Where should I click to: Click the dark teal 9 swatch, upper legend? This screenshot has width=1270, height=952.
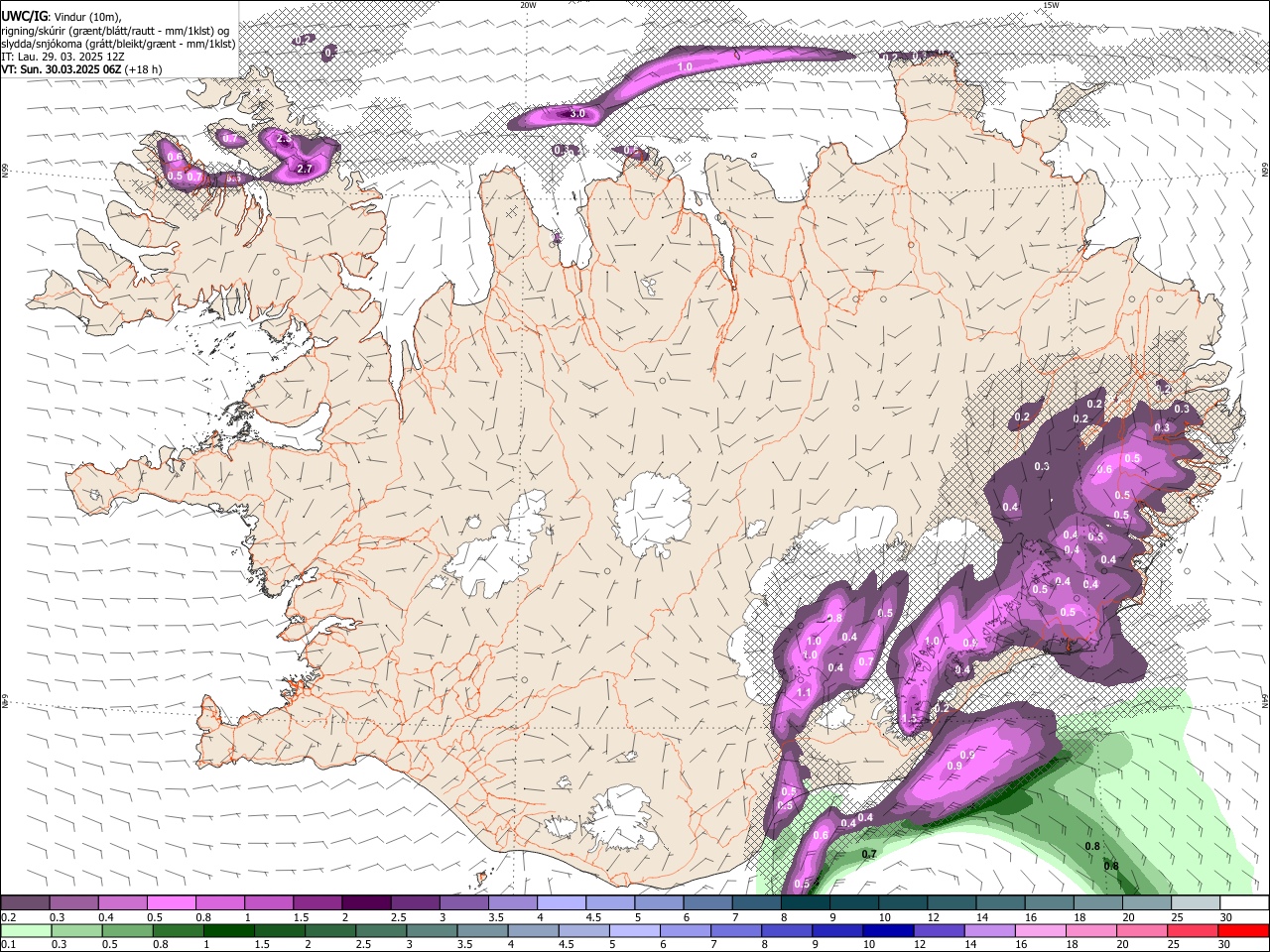[854, 903]
